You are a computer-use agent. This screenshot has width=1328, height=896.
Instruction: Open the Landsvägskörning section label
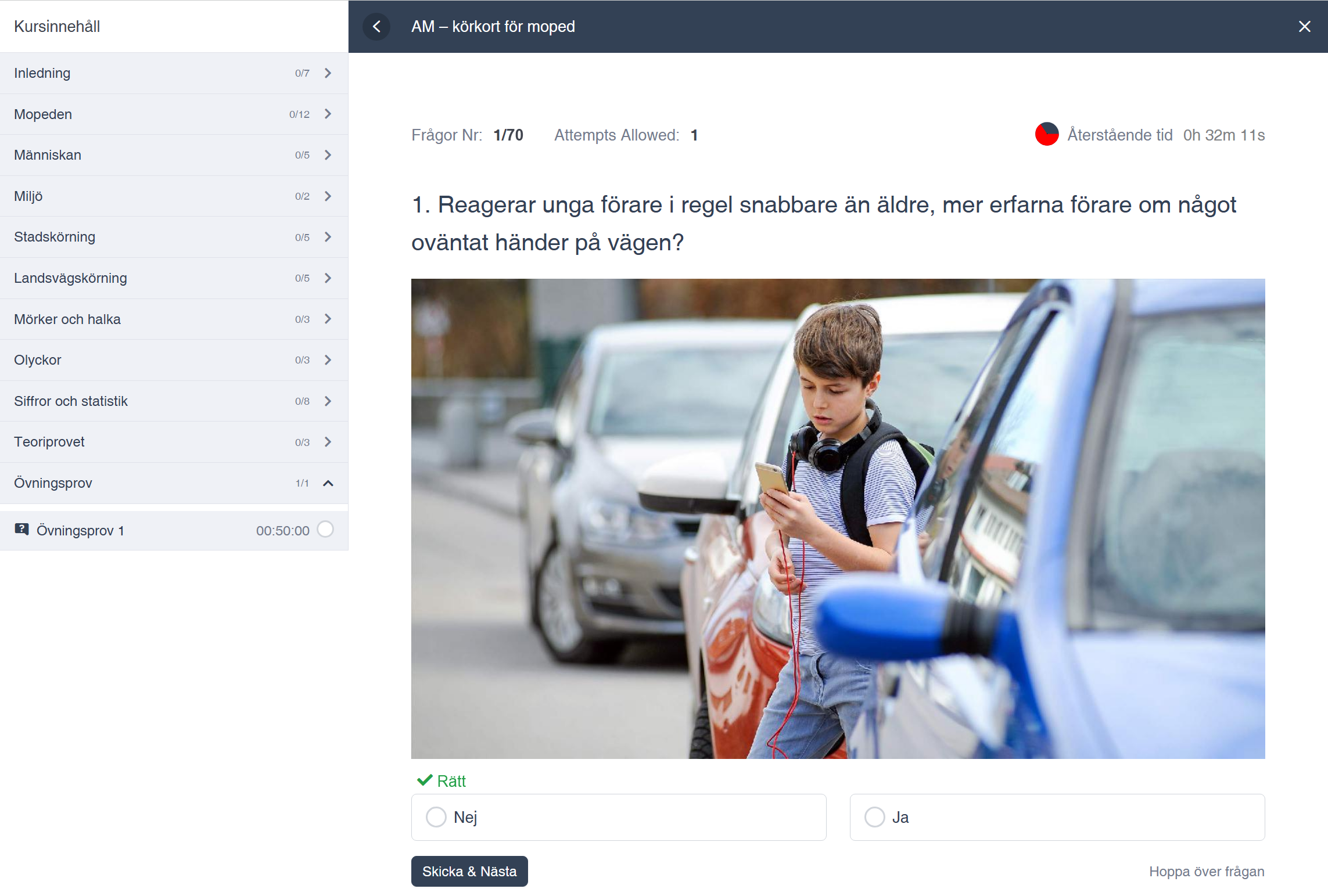pos(70,278)
